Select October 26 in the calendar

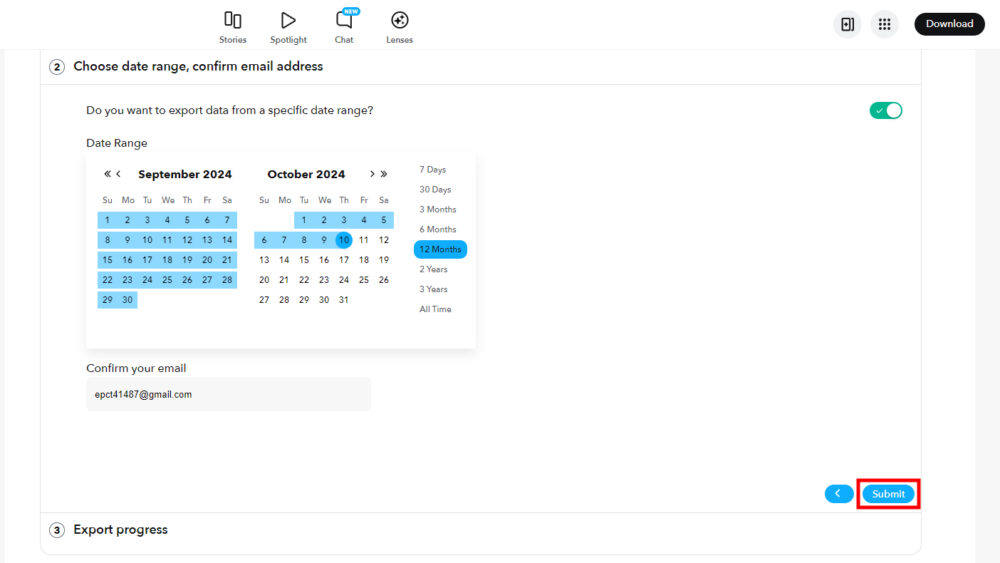(383, 279)
